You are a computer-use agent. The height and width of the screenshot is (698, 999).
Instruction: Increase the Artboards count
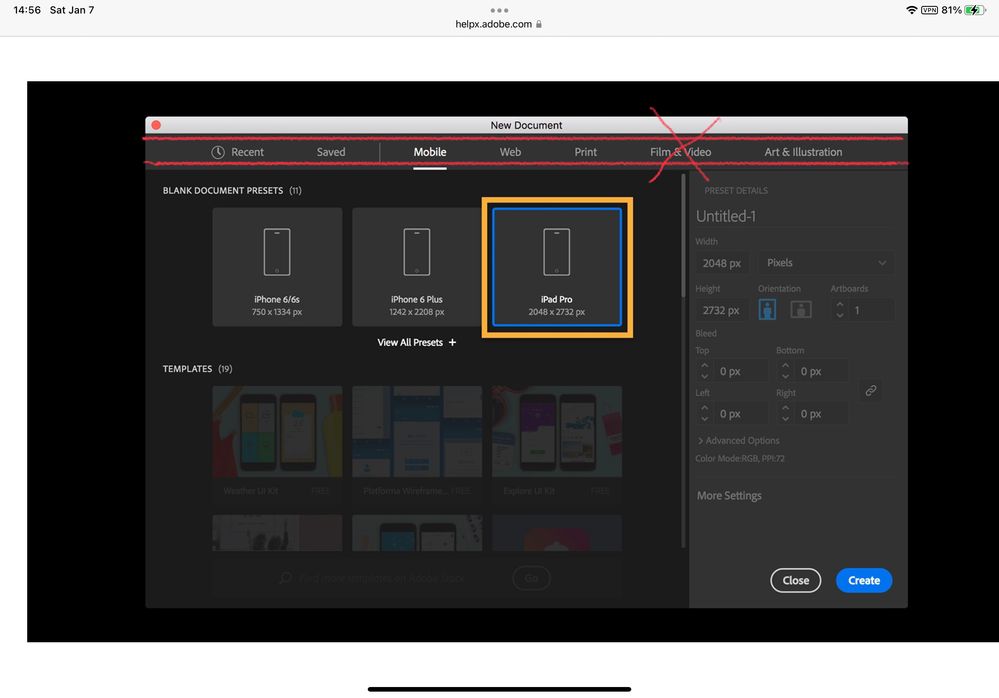pos(840,305)
